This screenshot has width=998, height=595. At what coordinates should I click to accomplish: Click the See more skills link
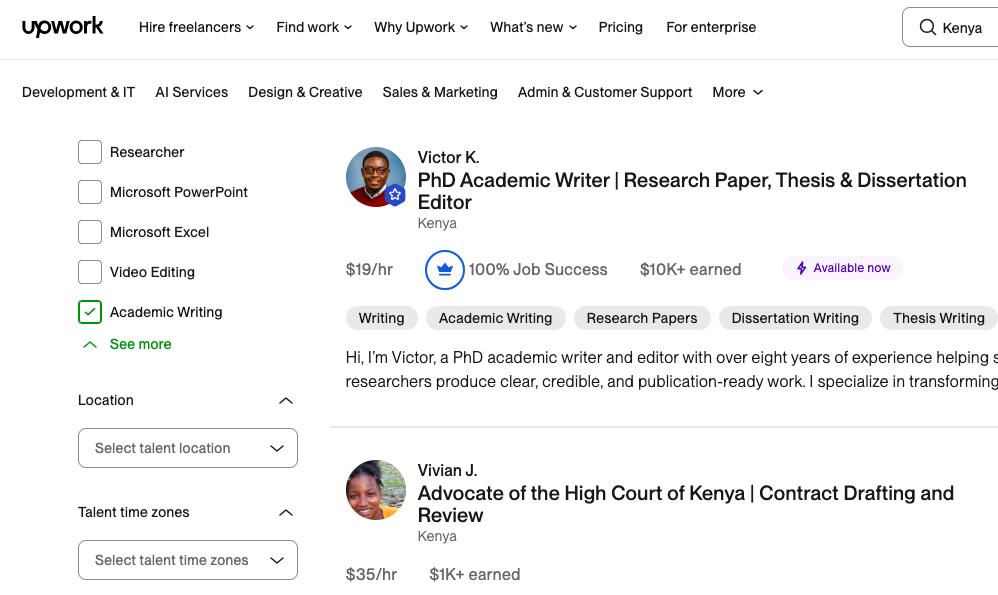click(x=140, y=344)
